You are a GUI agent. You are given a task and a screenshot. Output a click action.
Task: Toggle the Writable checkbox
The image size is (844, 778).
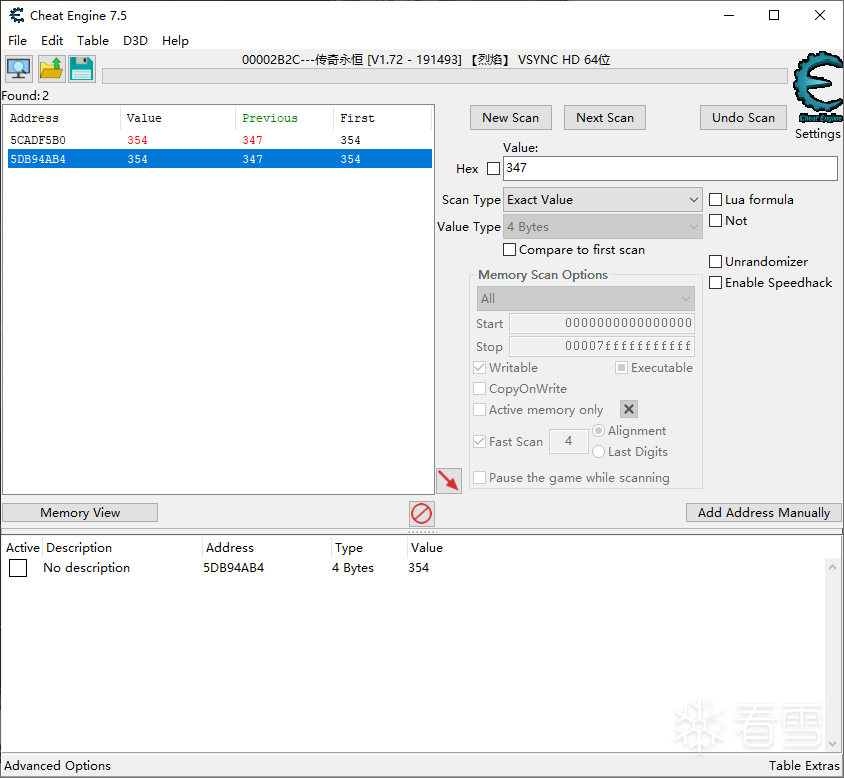[x=479, y=368]
